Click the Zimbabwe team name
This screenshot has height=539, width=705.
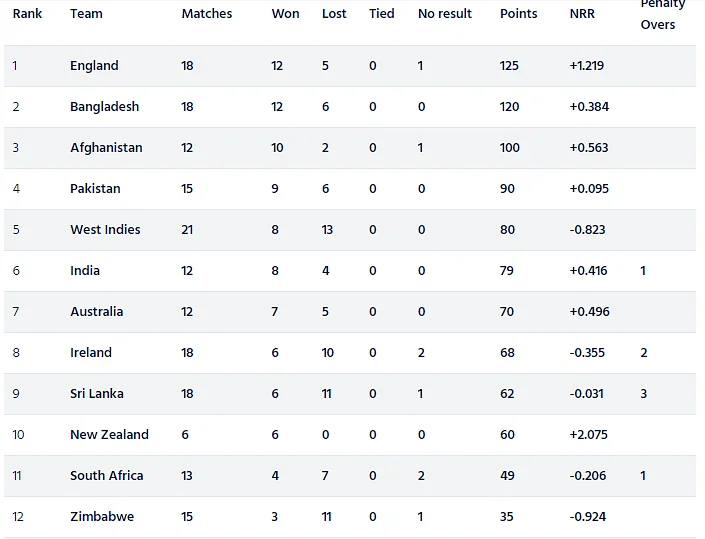[102, 517]
